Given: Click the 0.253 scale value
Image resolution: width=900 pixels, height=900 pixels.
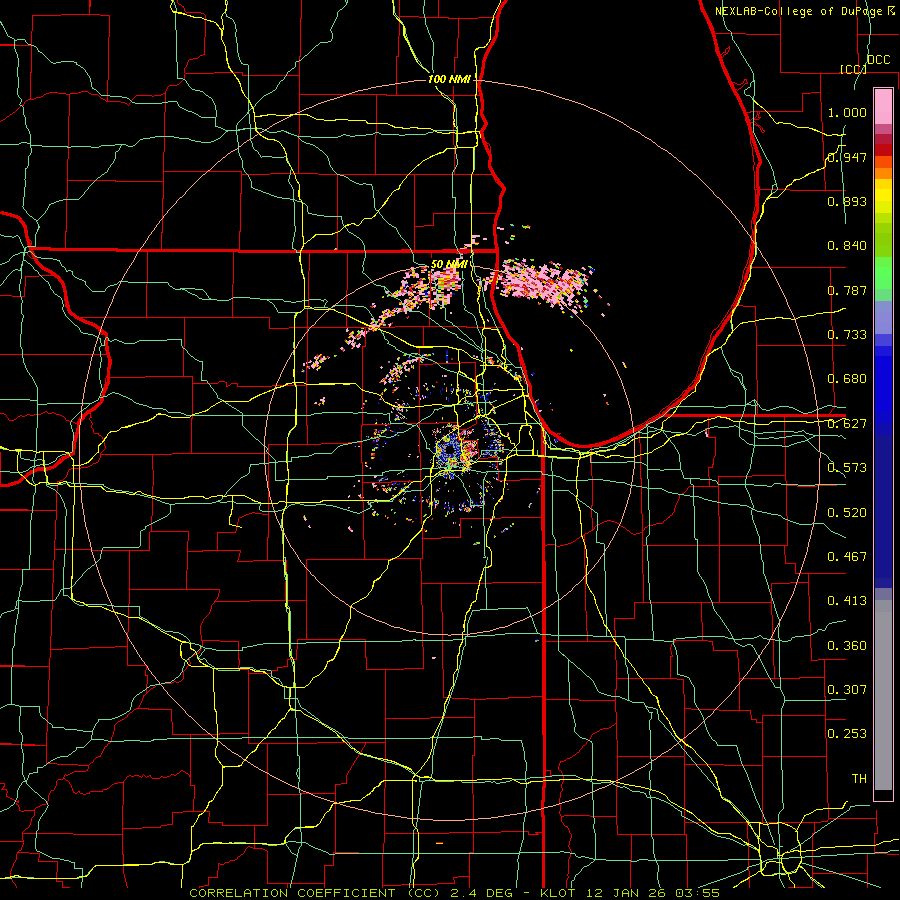Looking at the screenshot, I should click(x=847, y=734).
